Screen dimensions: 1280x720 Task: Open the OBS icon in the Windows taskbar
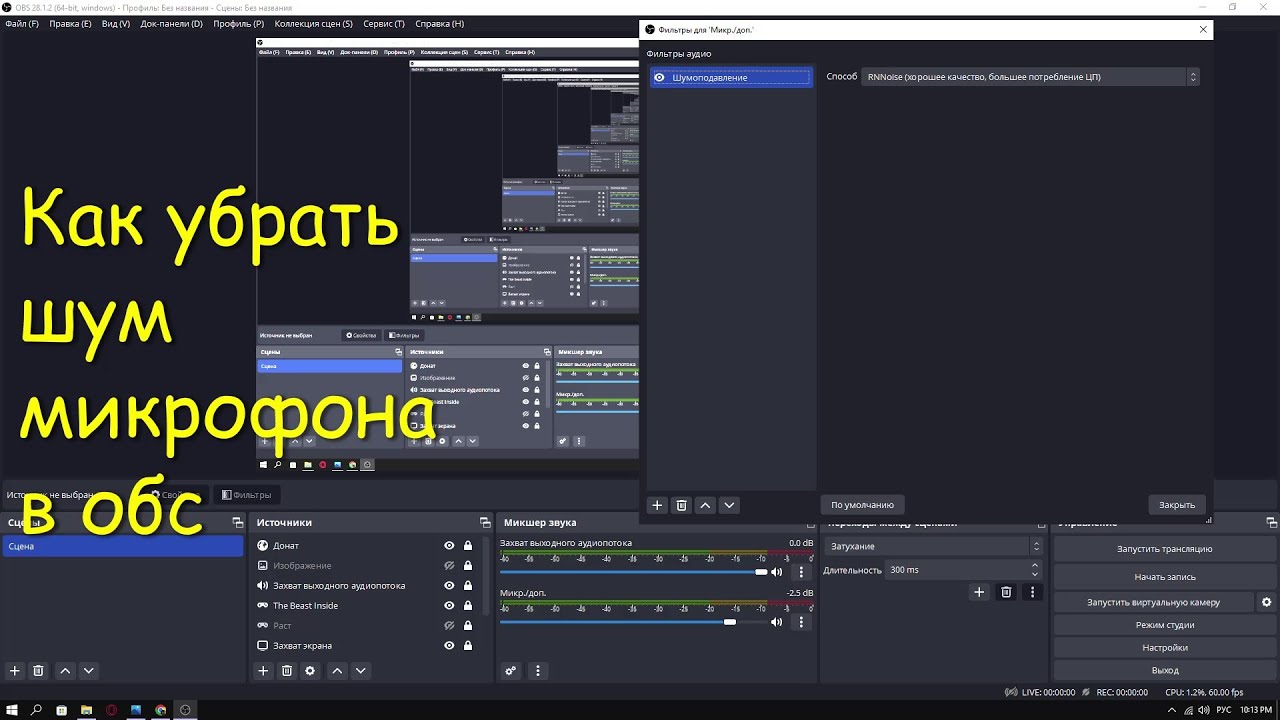coord(185,710)
